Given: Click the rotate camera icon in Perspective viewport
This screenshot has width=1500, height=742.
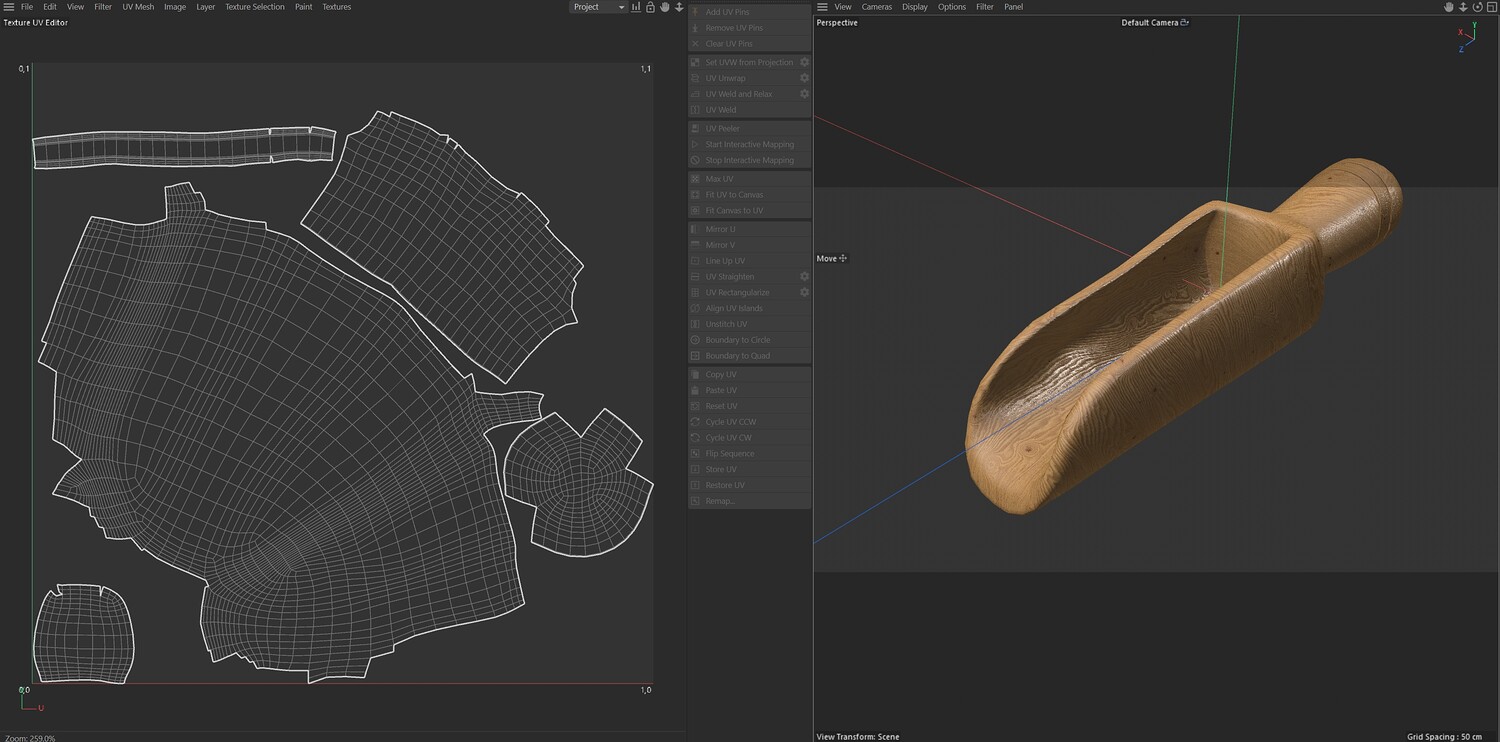Looking at the screenshot, I should click(x=1477, y=7).
